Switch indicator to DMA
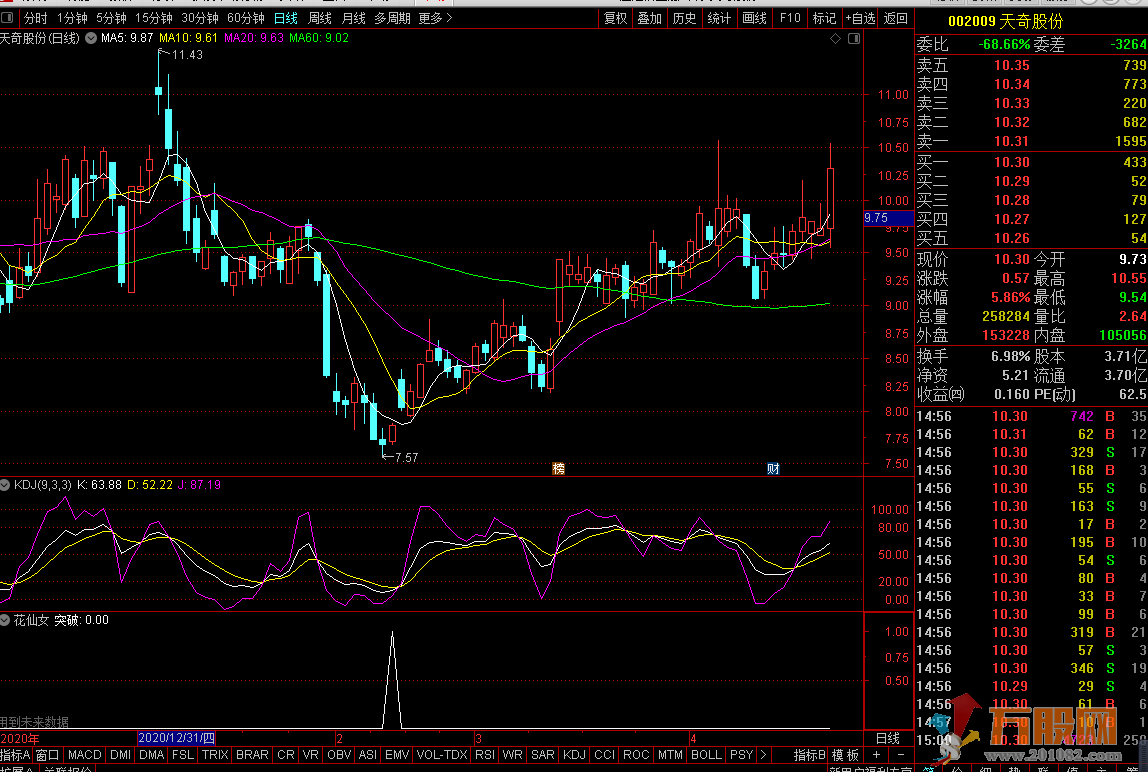 (152, 754)
